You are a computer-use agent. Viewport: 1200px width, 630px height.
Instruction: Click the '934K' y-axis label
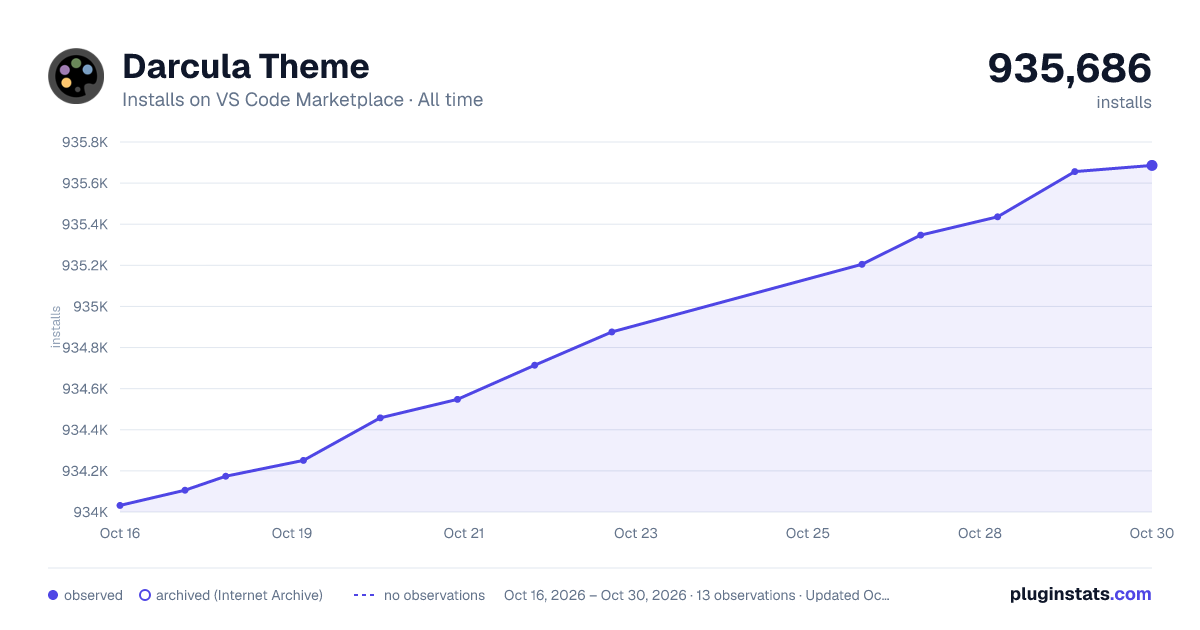click(91, 512)
